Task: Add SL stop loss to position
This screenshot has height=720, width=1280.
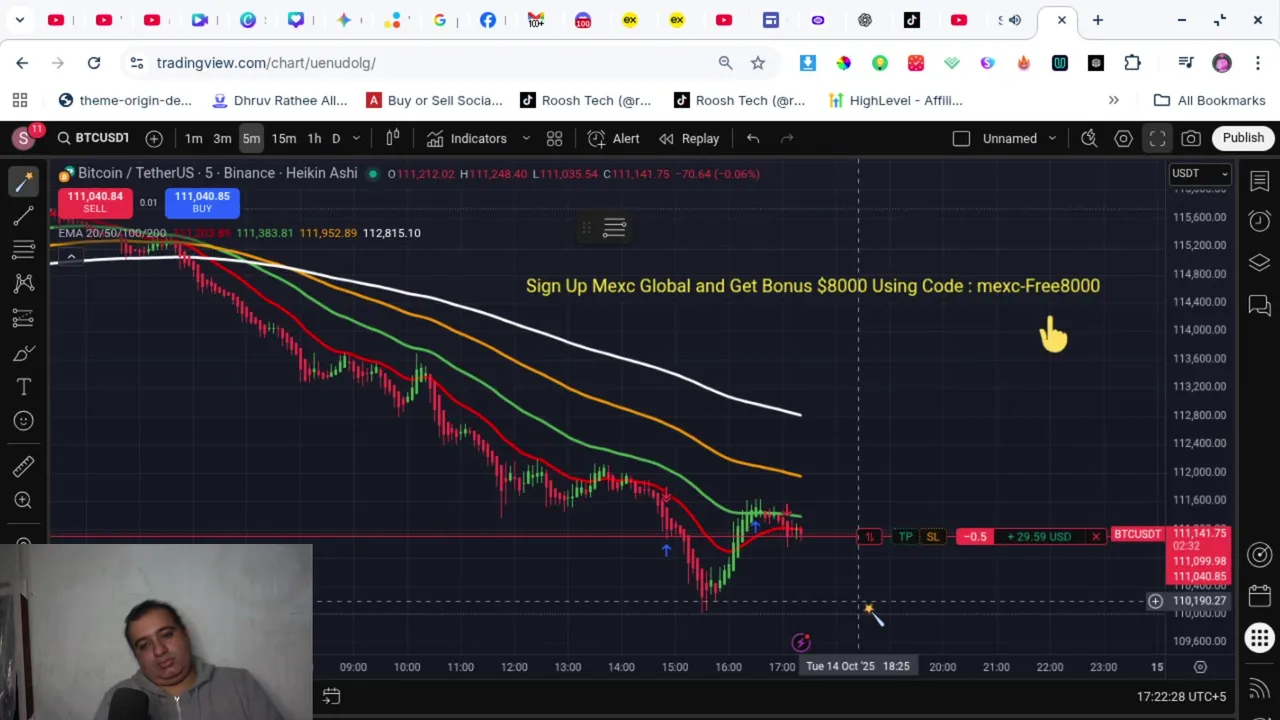Action: [x=932, y=537]
